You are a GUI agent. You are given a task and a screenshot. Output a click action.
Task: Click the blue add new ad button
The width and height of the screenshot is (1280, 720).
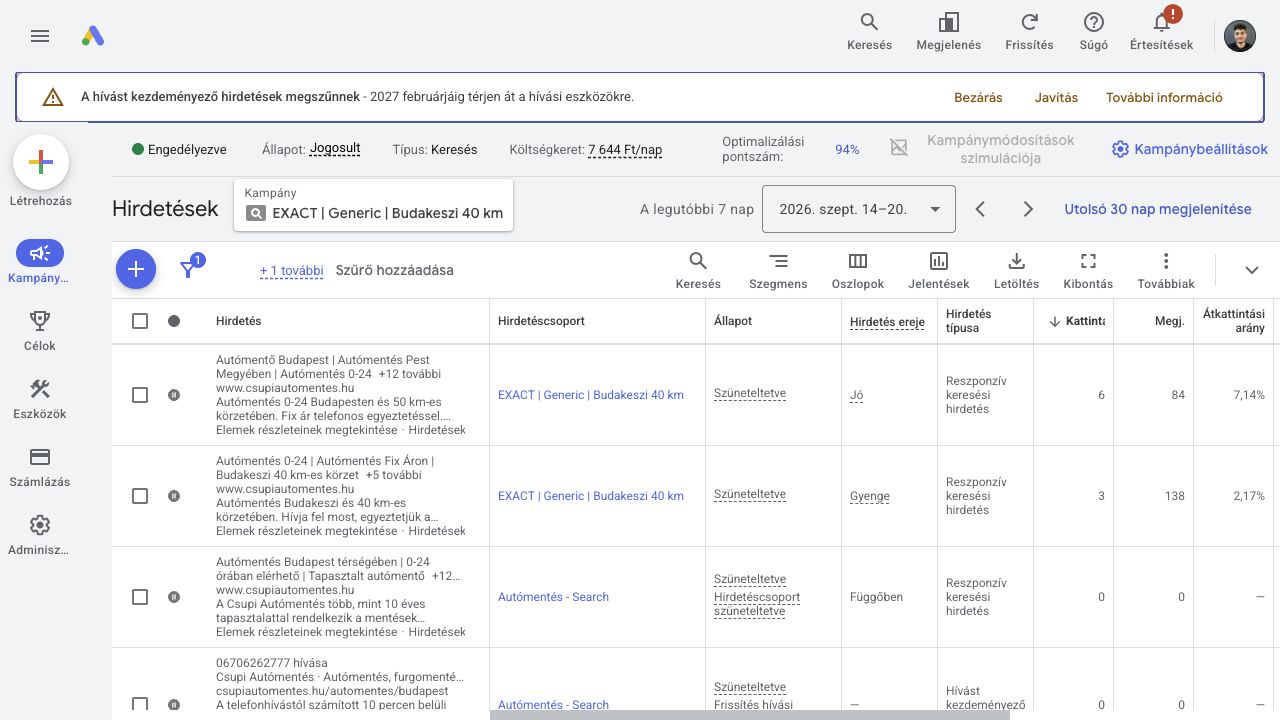(x=136, y=269)
